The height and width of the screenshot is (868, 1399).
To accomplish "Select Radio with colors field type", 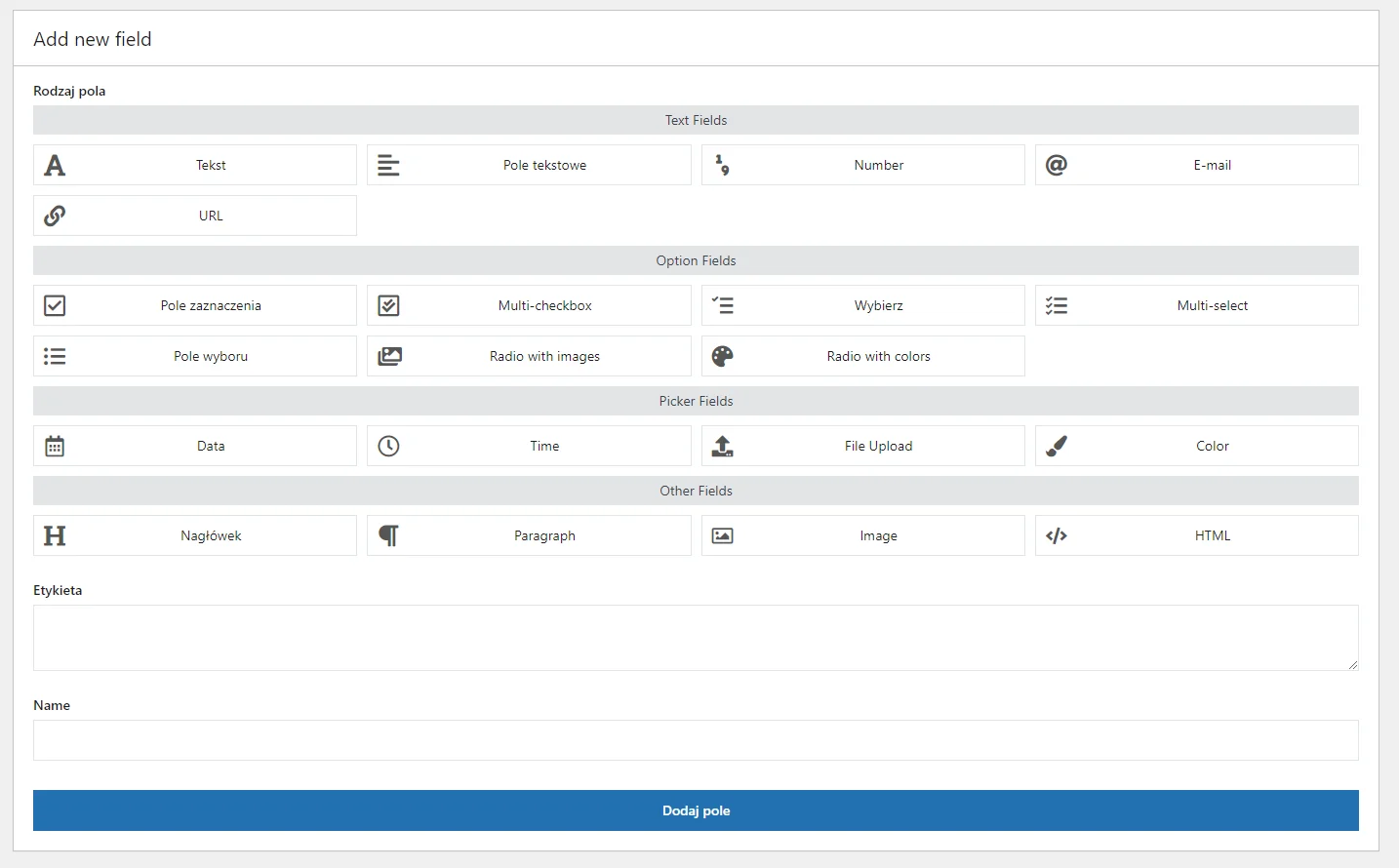I will [x=863, y=357].
